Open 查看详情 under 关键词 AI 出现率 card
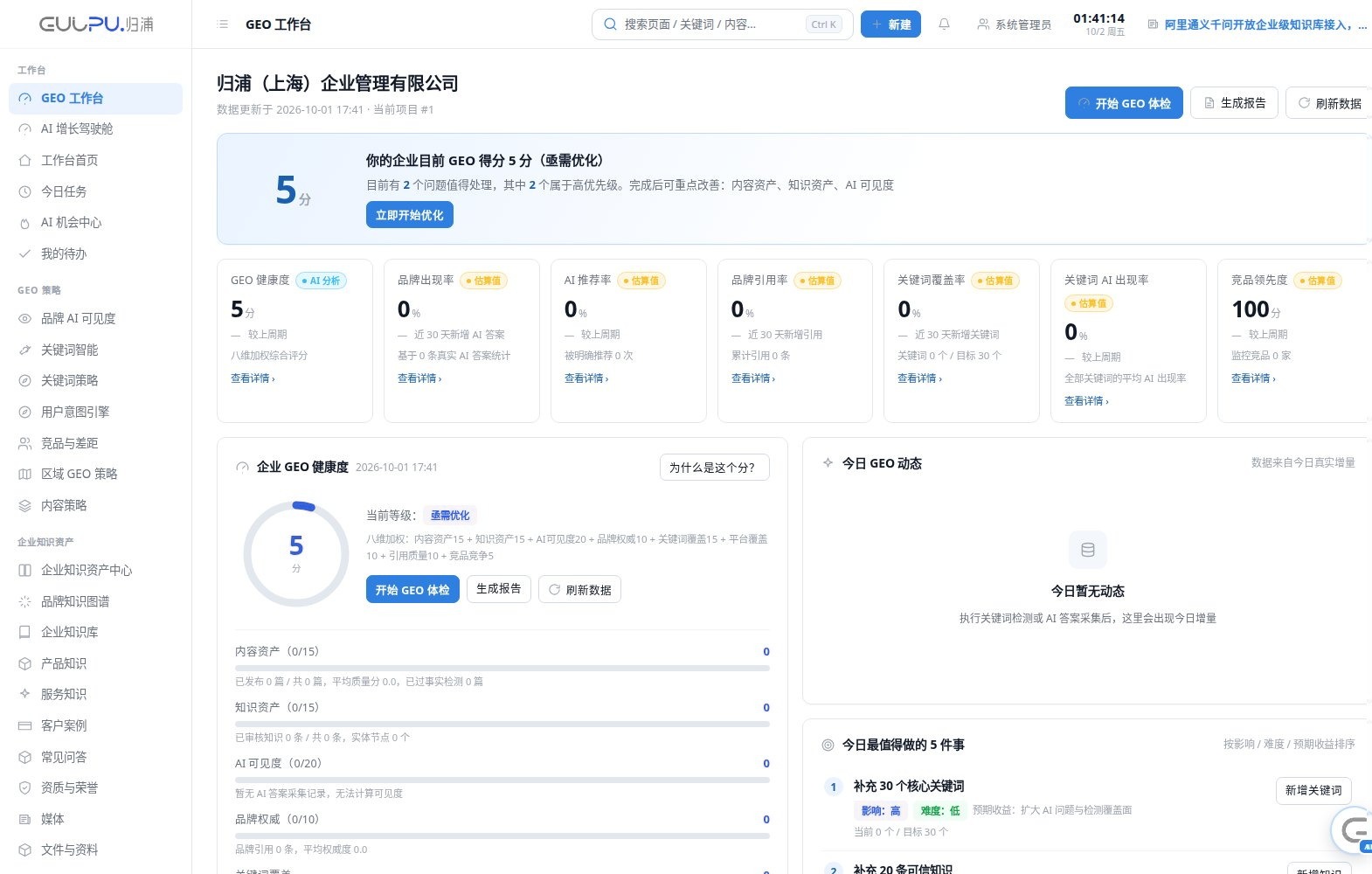The image size is (1372, 874). (1086, 401)
